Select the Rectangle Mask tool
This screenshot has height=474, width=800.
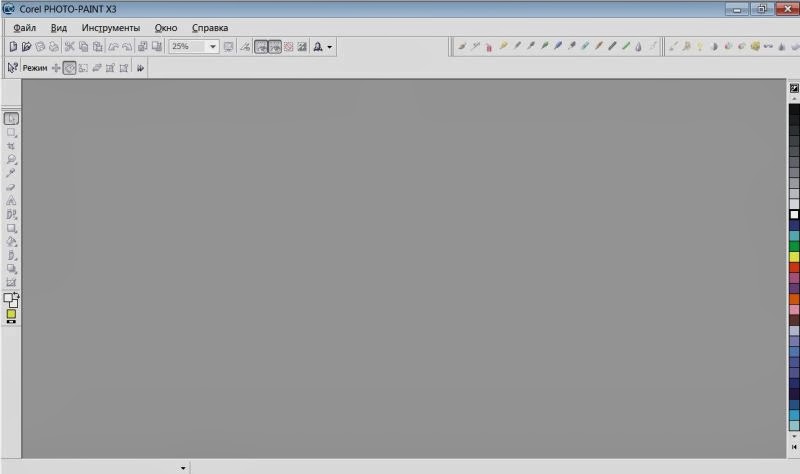(11, 133)
